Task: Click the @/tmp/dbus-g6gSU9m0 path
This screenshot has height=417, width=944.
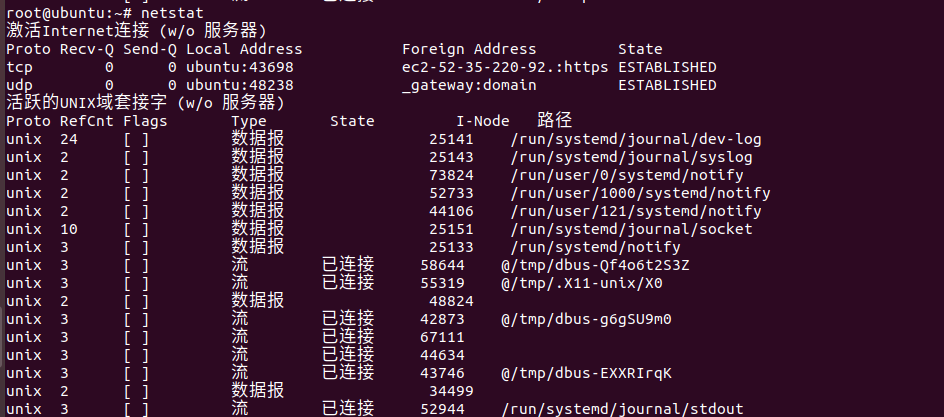Action: pyautogui.click(x=586, y=320)
